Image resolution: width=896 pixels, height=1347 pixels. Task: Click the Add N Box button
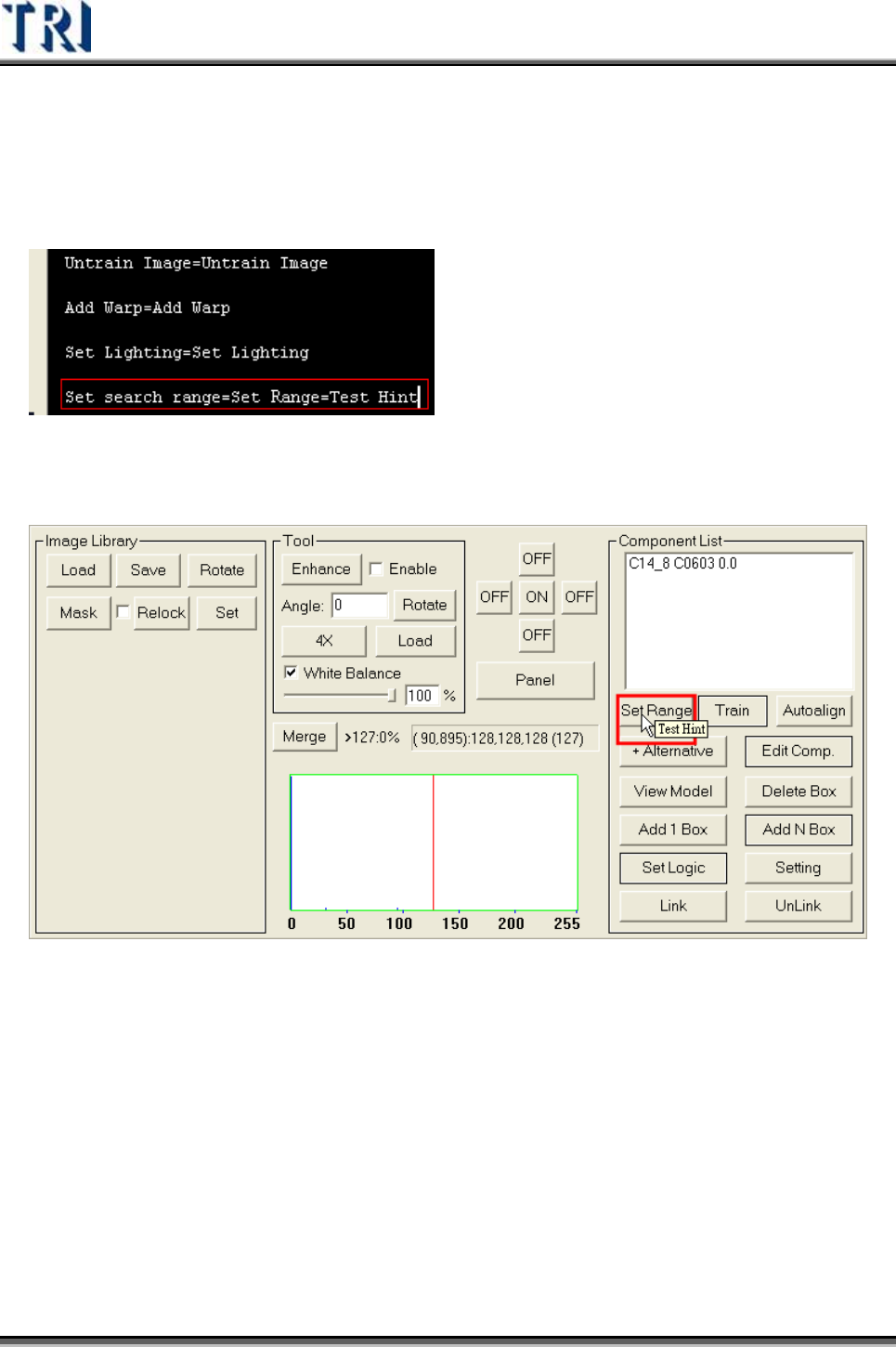pos(799,830)
